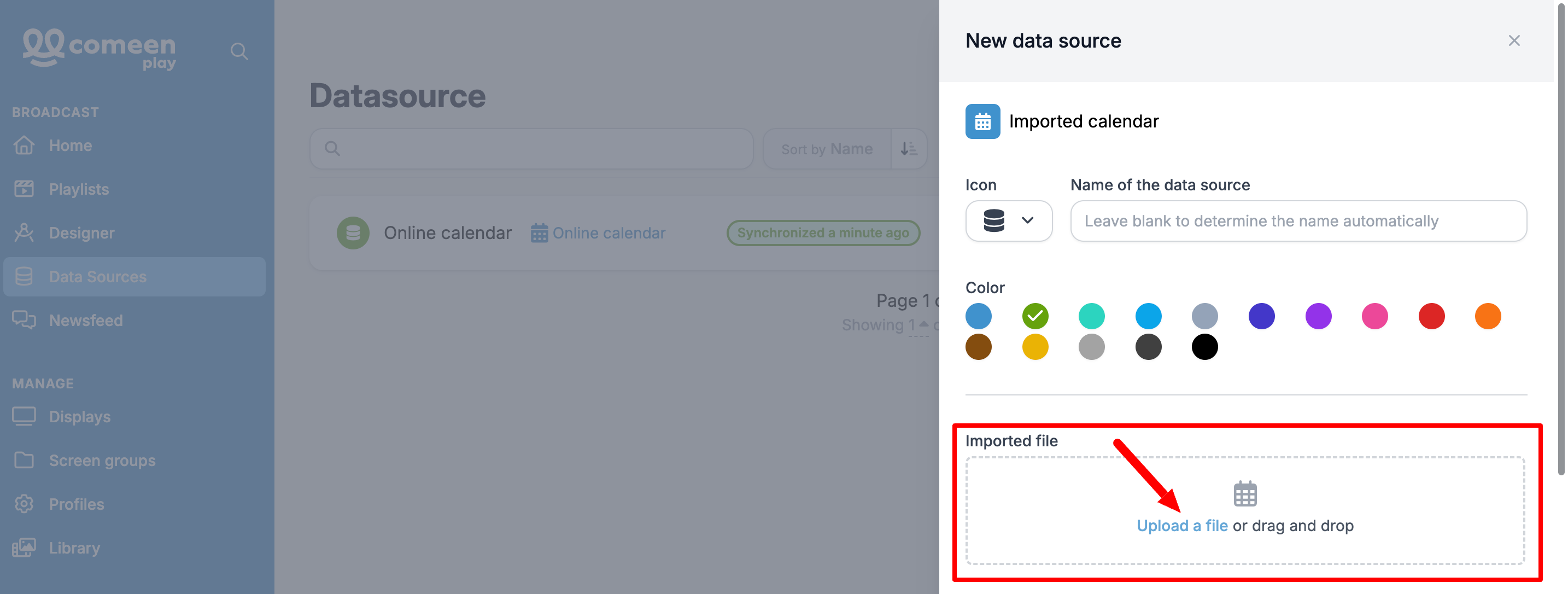Click the Upload a file link
Screen dimensions: 1568x594
pyautogui.click(x=1182, y=526)
